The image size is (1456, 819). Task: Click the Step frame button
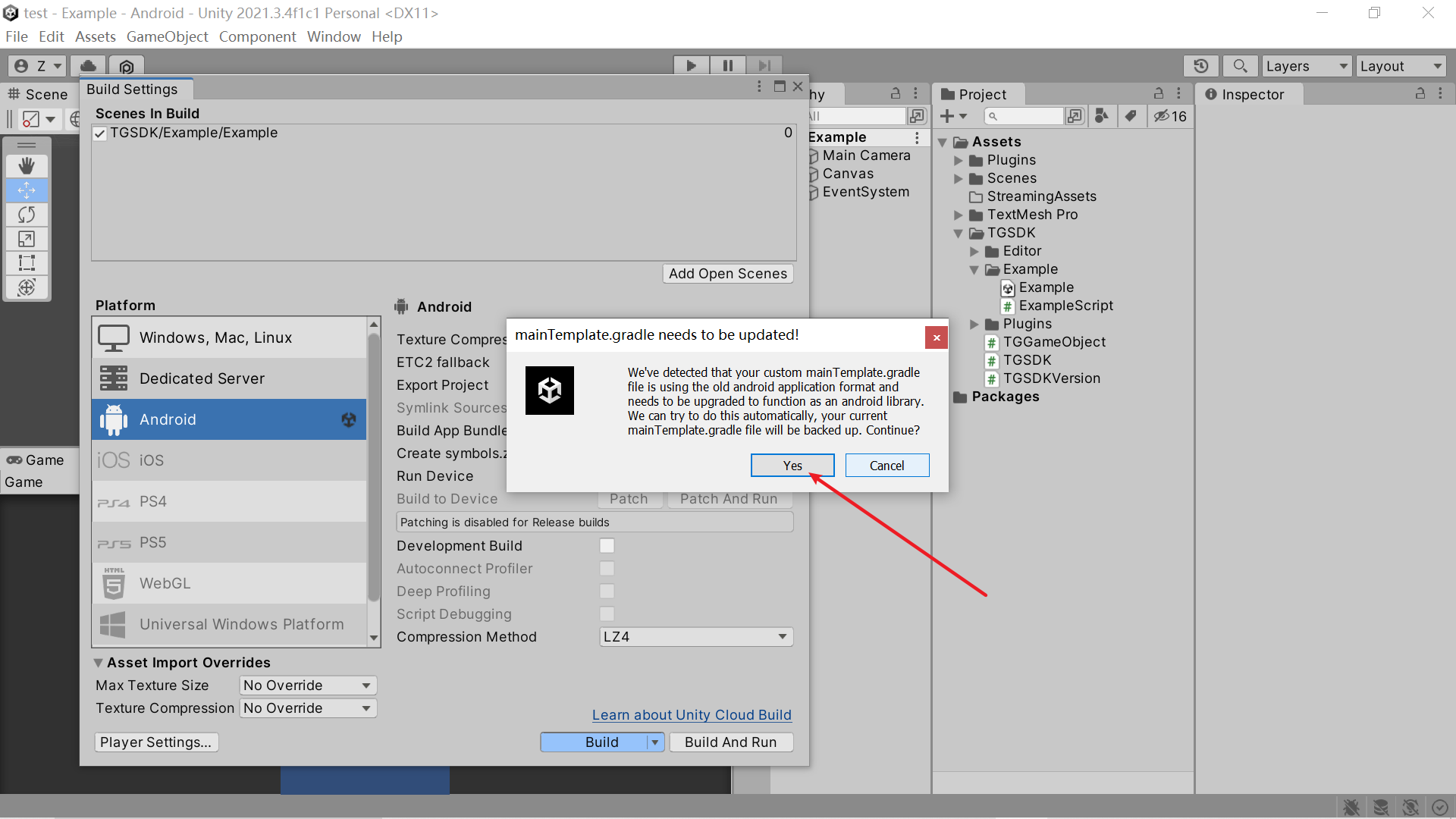[x=764, y=66]
